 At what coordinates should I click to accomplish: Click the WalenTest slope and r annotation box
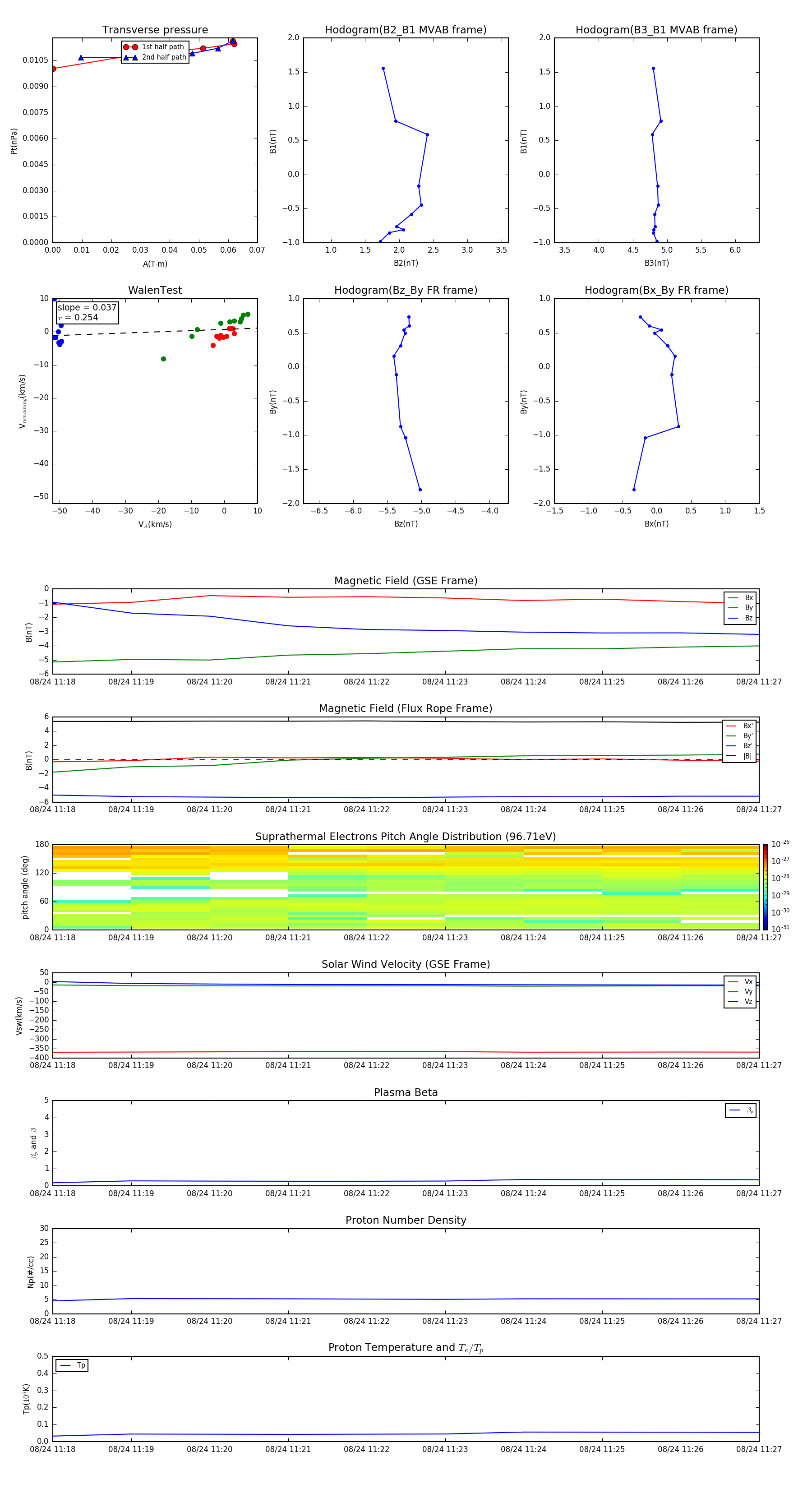(x=87, y=313)
